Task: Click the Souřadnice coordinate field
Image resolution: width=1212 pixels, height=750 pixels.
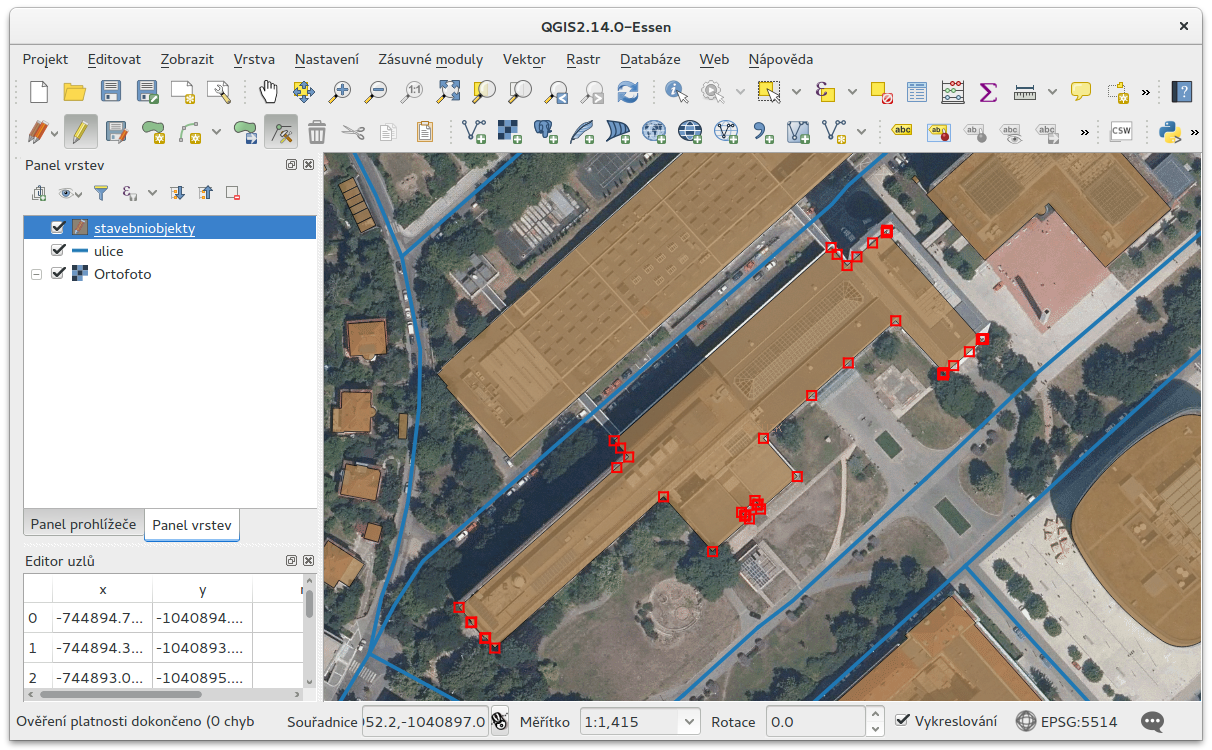Action: coord(424,721)
